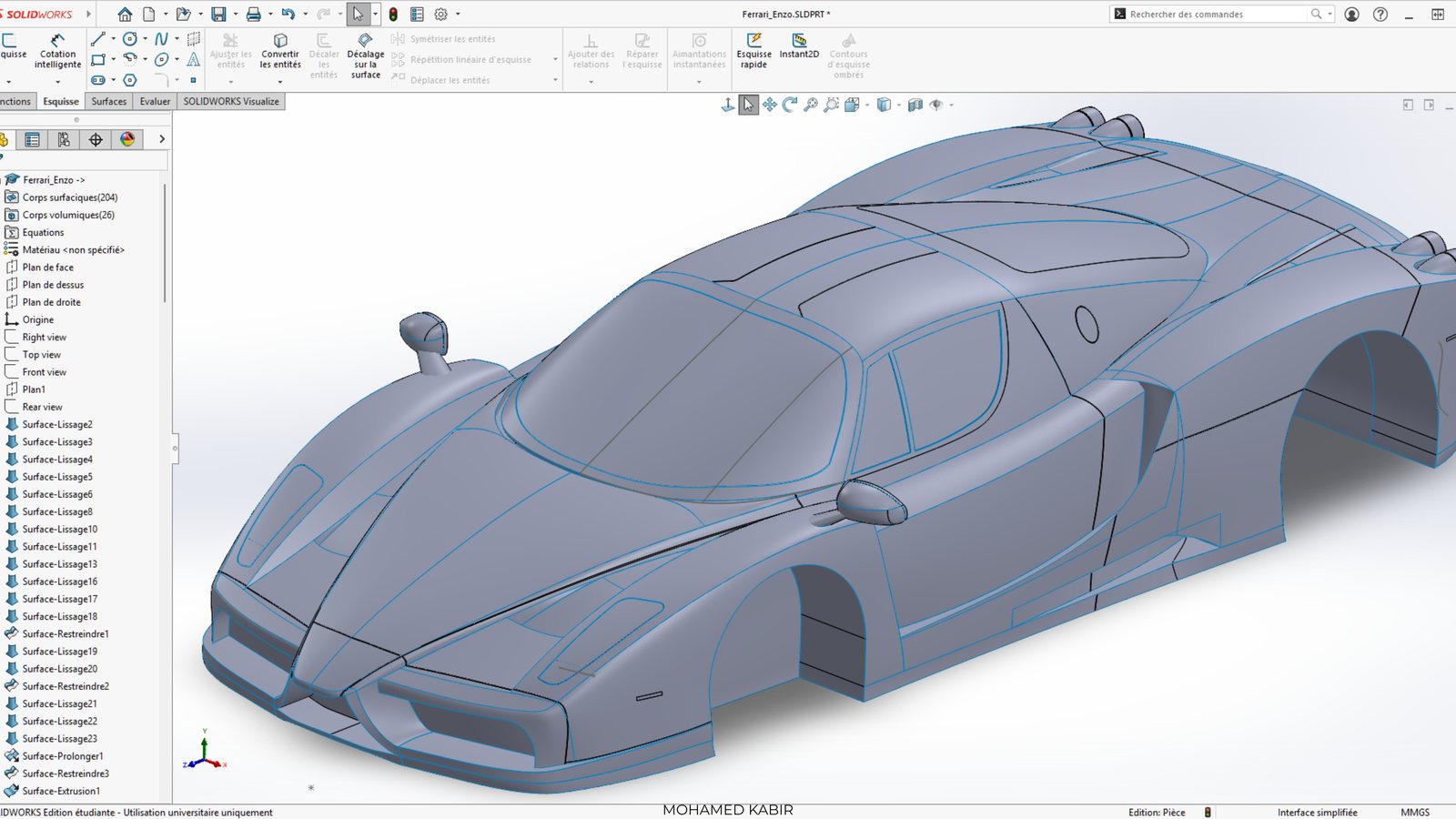The height and width of the screenshot is (819, 1456).
Task: Click the MMGS units status entry
Action: 1415,812
